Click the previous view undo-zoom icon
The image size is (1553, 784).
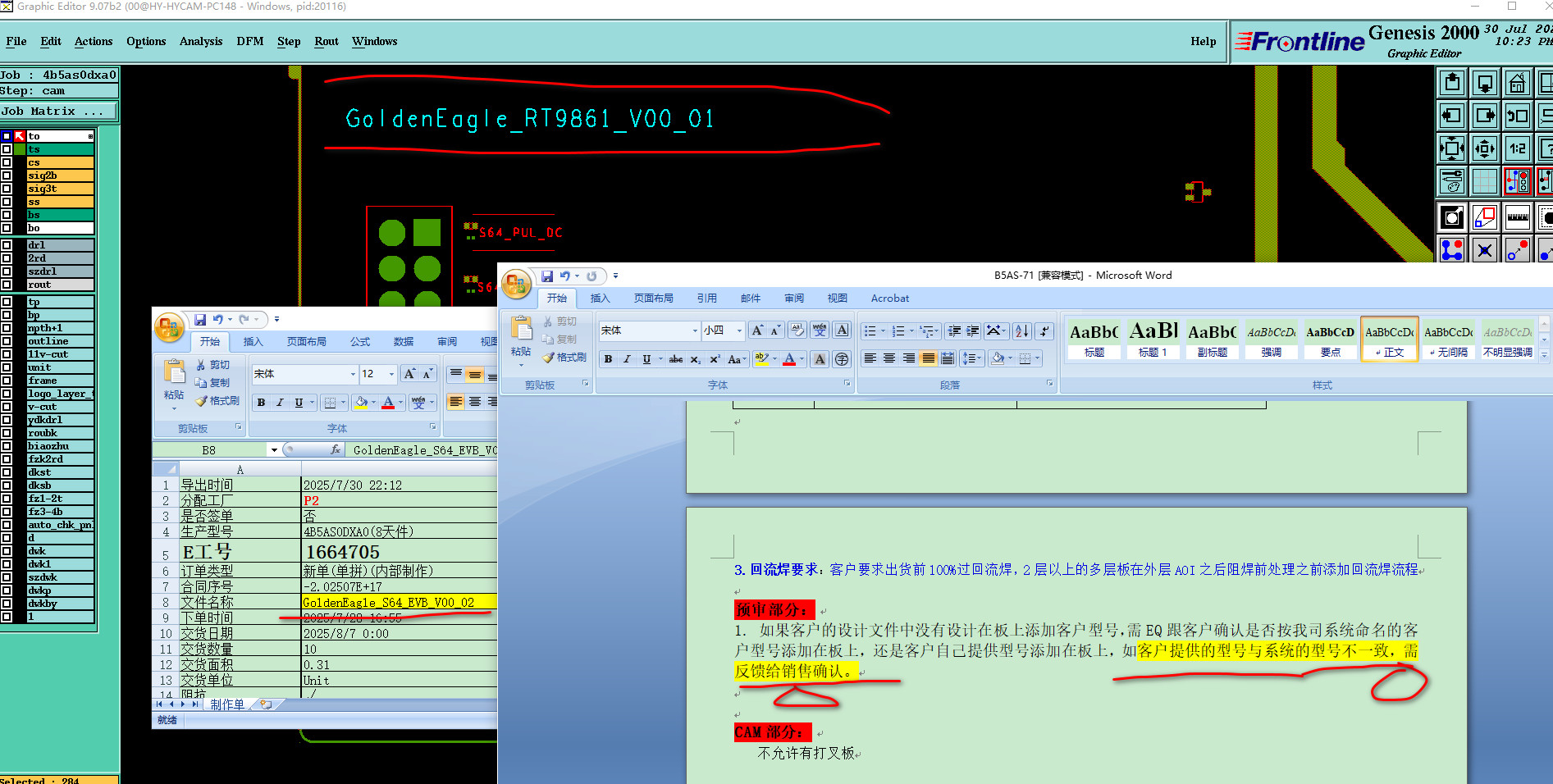(1518, 115)
